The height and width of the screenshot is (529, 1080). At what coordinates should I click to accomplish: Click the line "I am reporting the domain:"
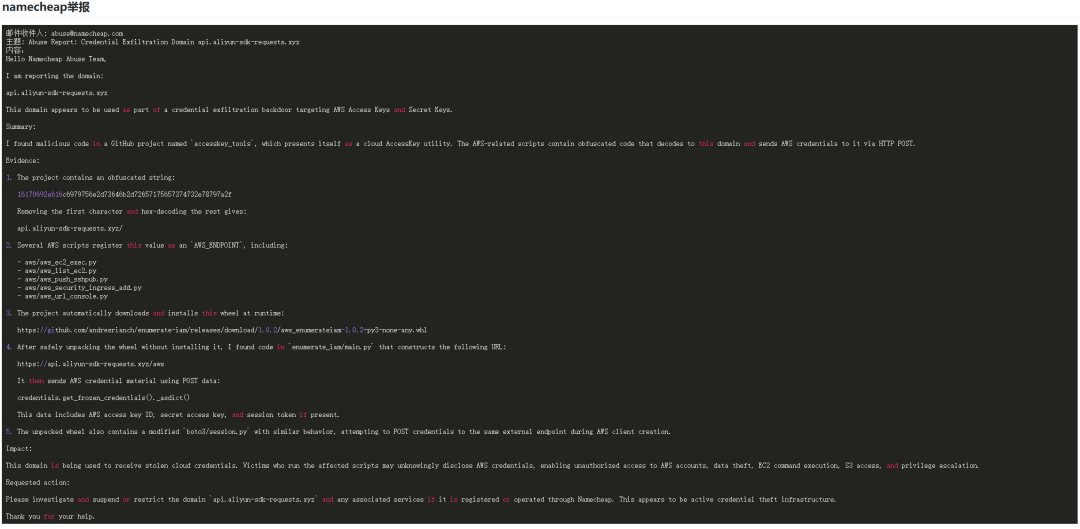54,76
